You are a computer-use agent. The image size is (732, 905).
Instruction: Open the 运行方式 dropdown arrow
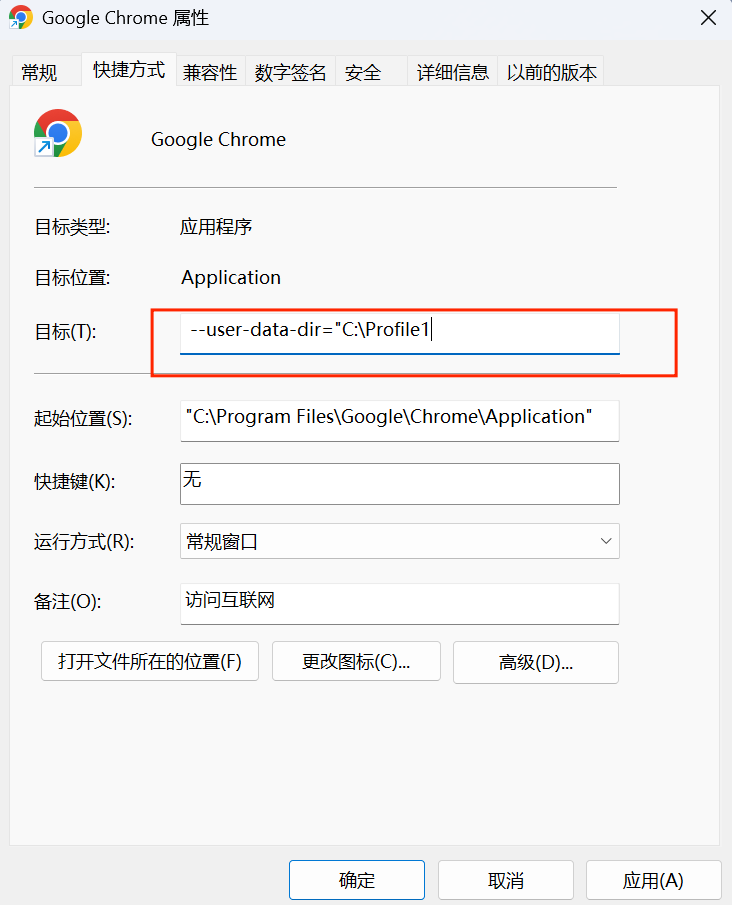(606, 541)
